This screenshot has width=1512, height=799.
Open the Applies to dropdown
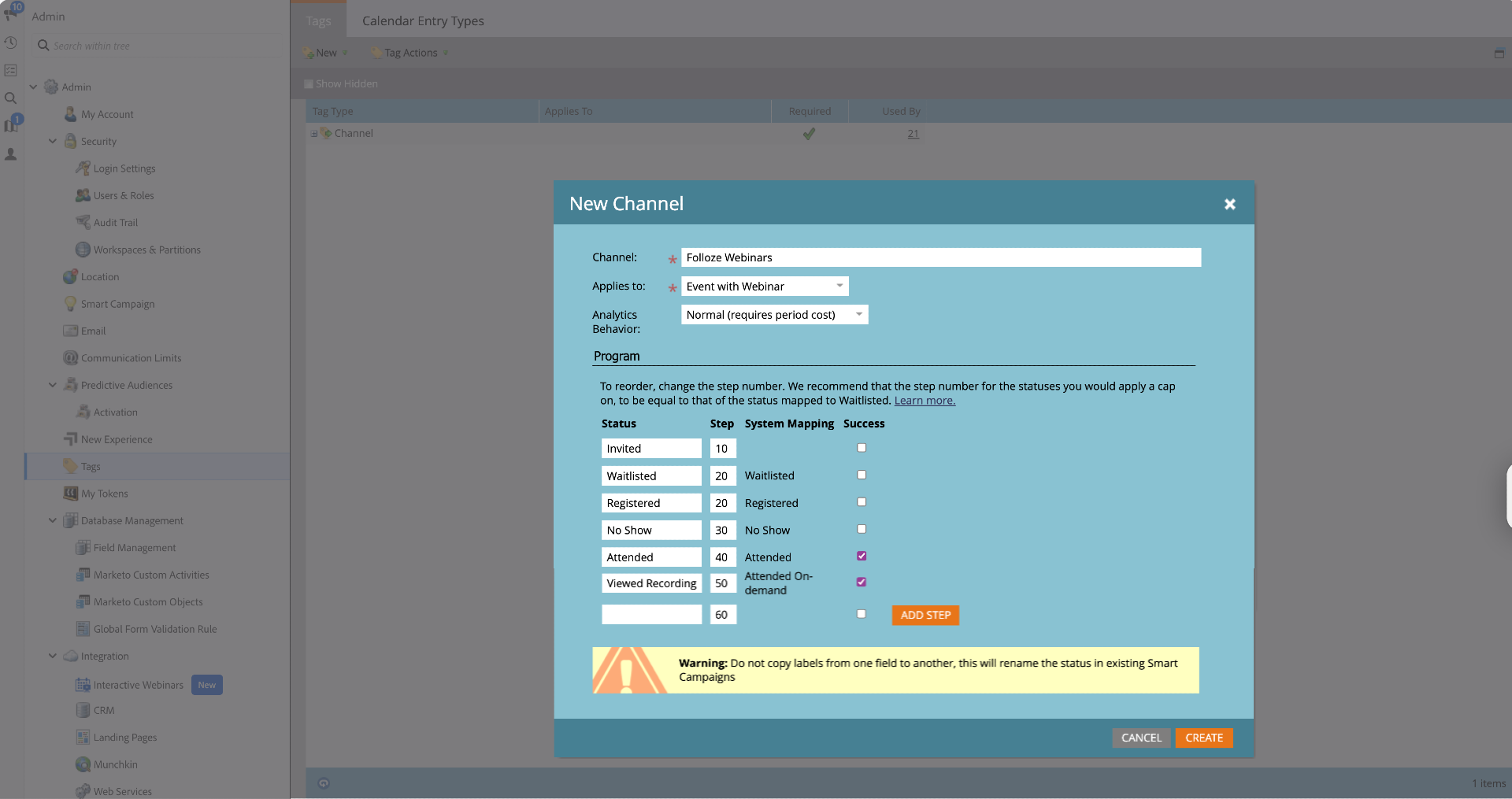(x=764, y=287)
